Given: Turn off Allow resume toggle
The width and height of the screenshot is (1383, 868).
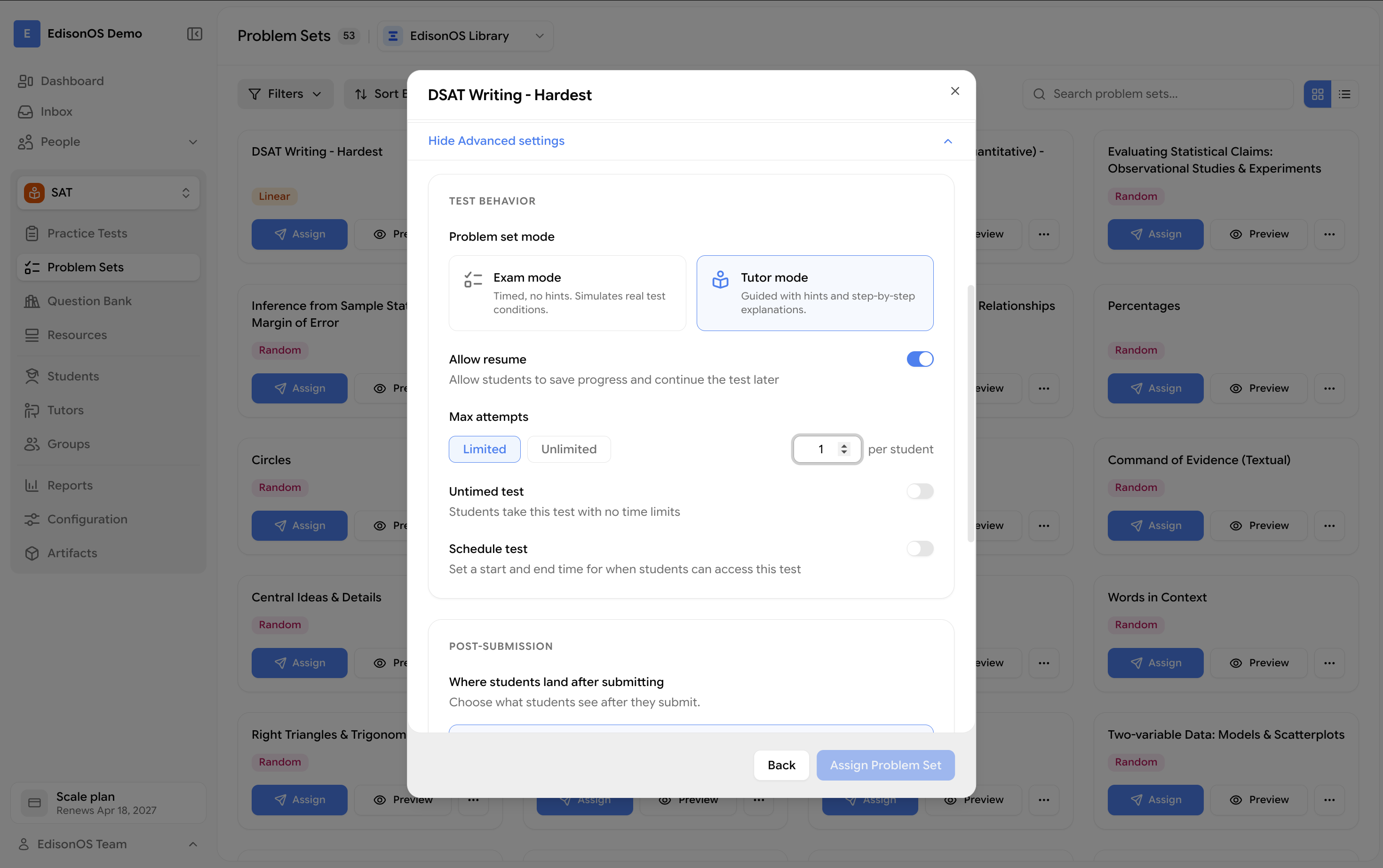Looking at the screenshot, I should tap(920, 359).
